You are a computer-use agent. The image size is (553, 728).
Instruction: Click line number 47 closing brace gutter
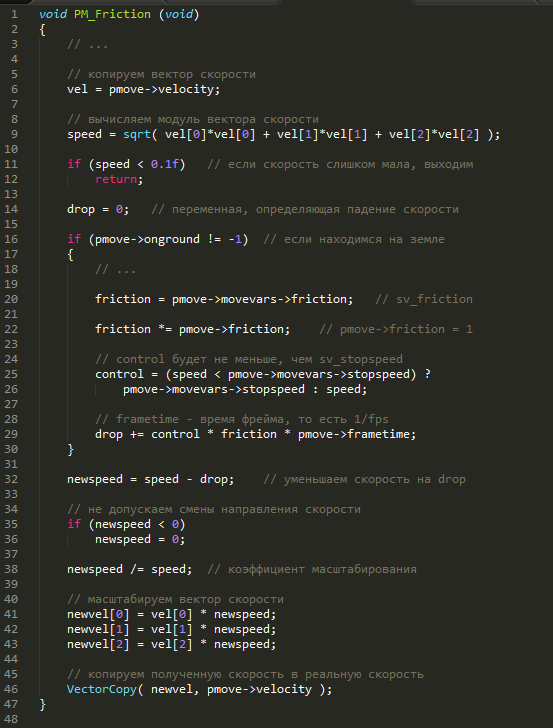click(x=11, y=704)
